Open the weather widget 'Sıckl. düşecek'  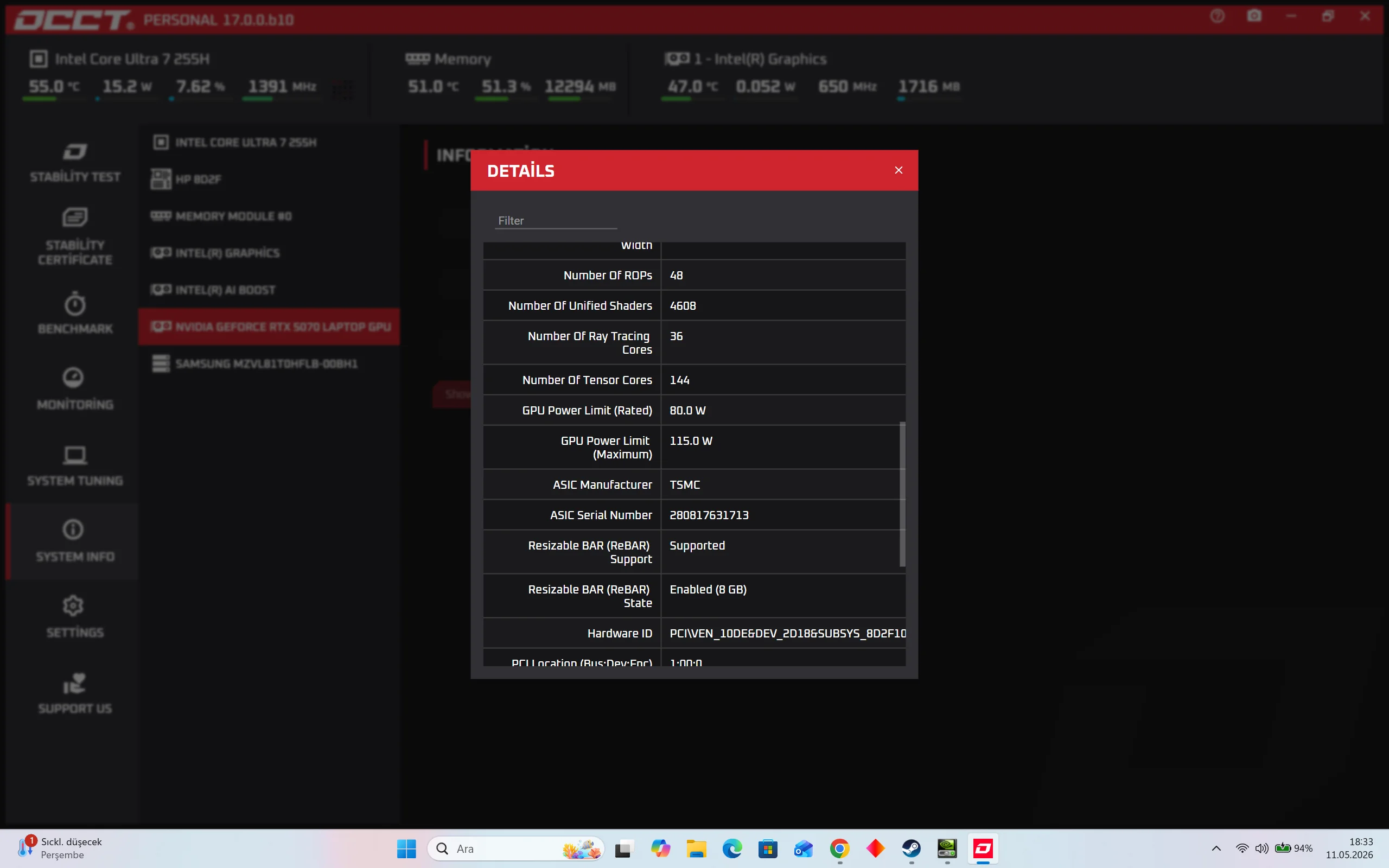pyautogui.click(x=60, y=848)
